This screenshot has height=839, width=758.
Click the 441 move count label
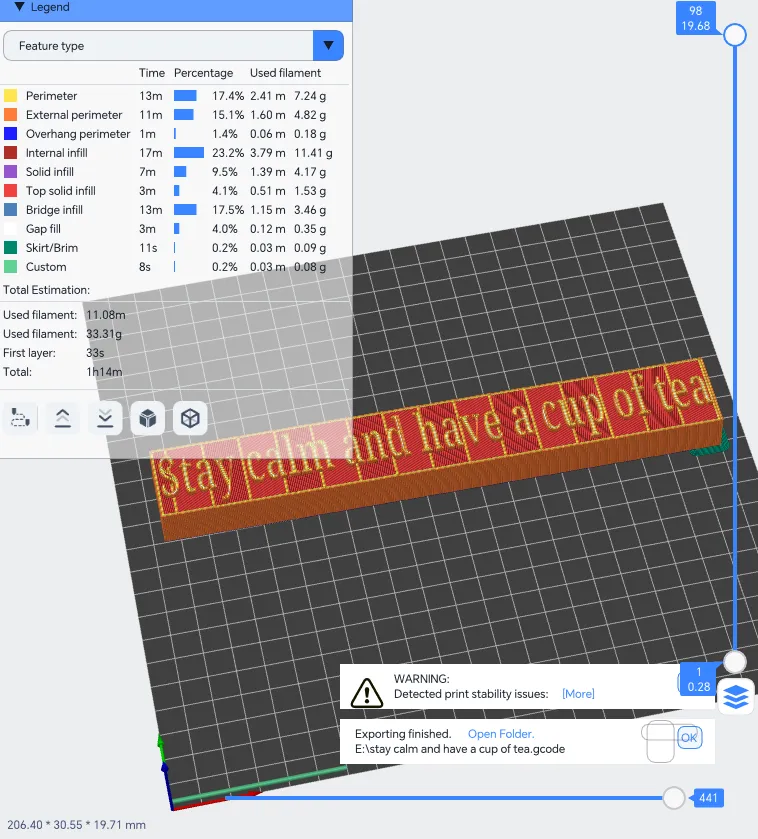(708, 798)
